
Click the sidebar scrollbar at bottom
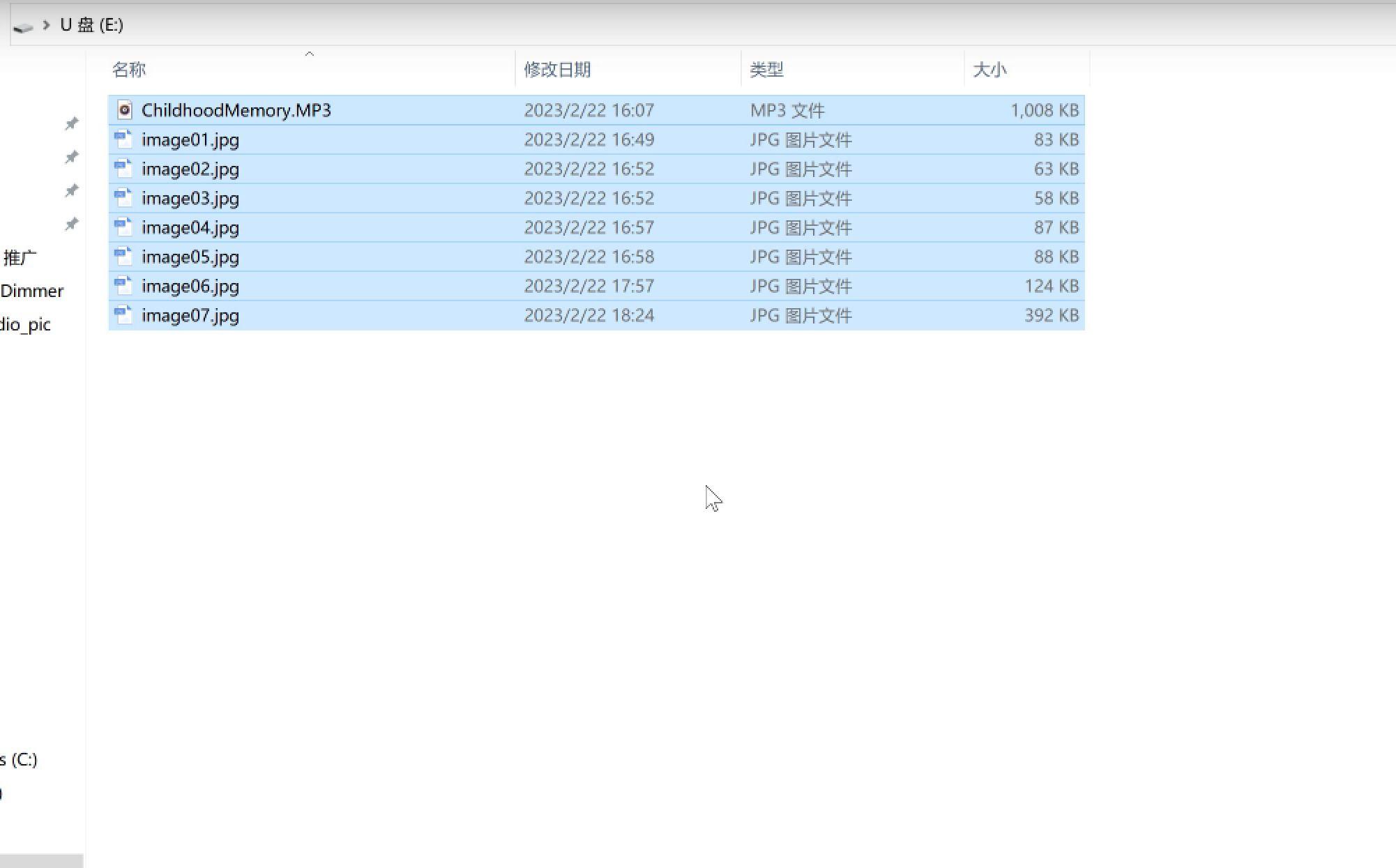41,861
